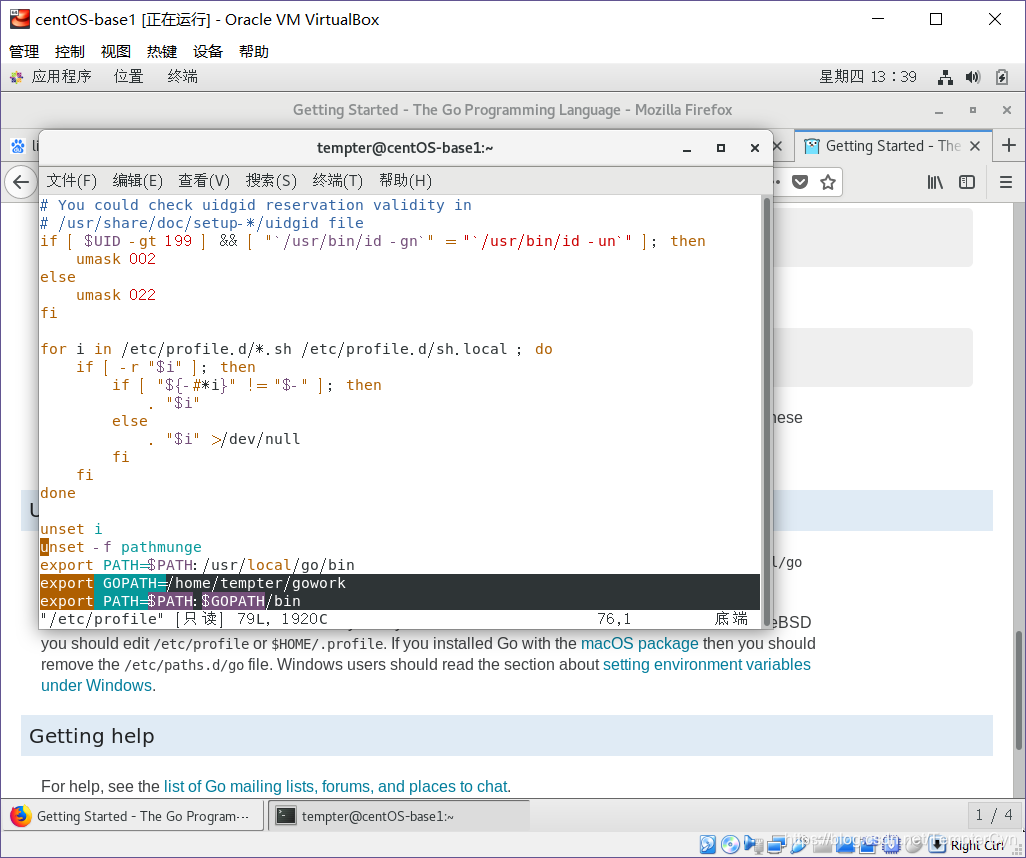Open VirtualBox 视图 menu

click(116, 52)
